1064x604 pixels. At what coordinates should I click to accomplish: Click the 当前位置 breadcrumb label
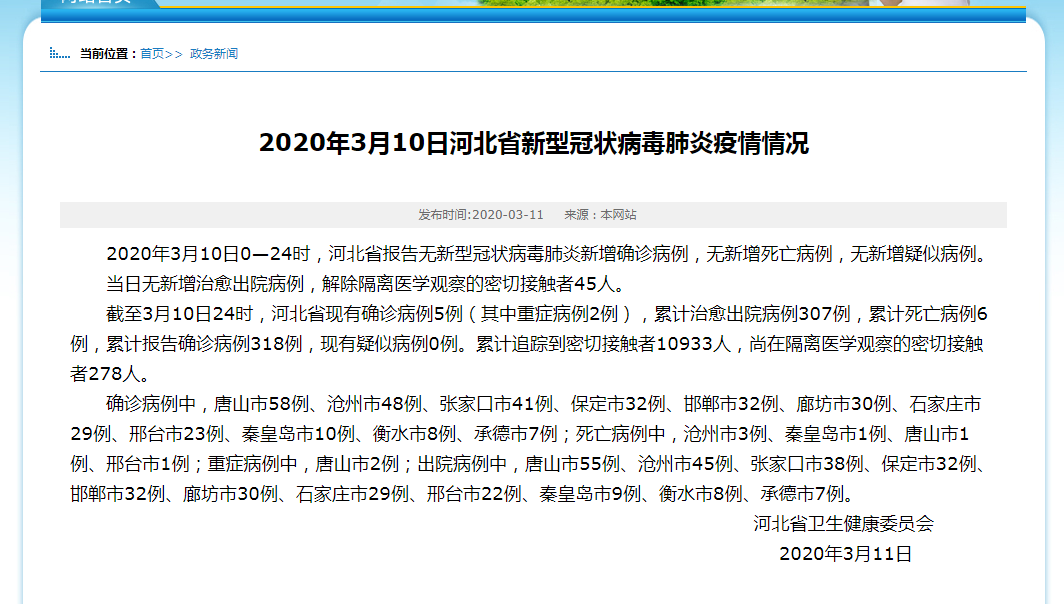coord(107,54)
